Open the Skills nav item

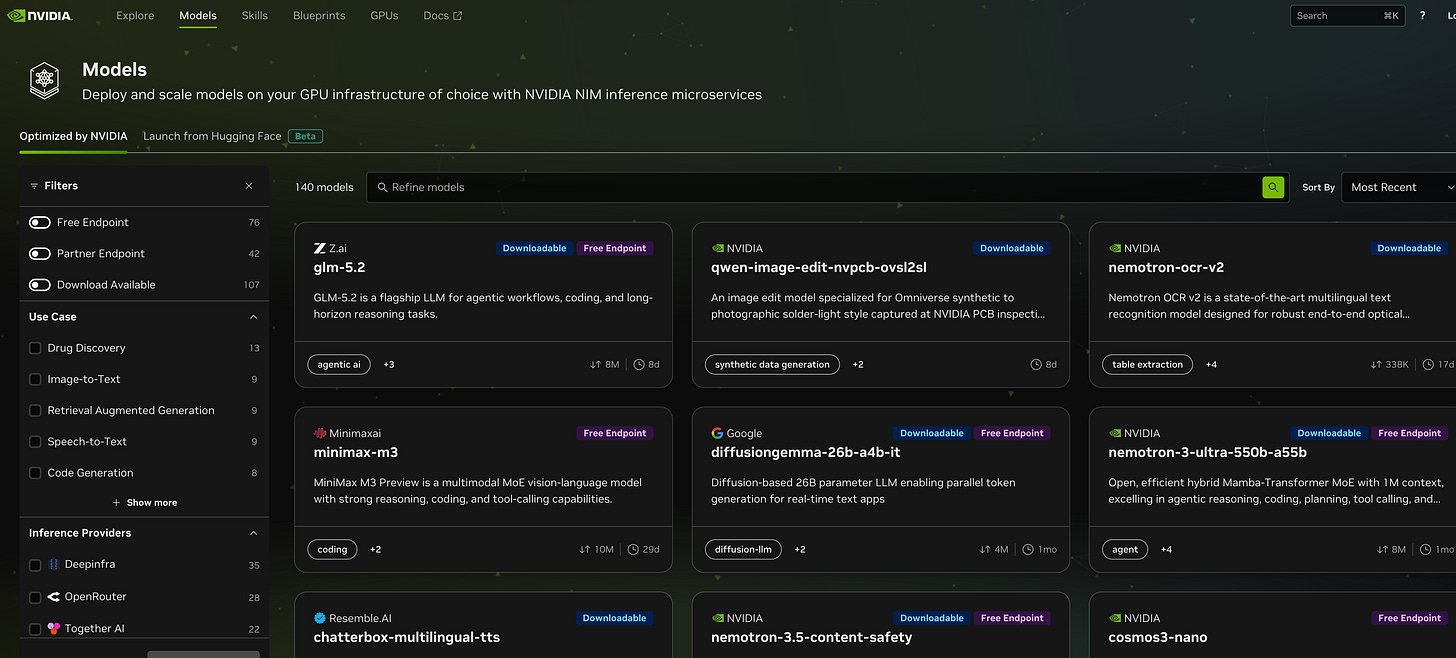[255, 16]
